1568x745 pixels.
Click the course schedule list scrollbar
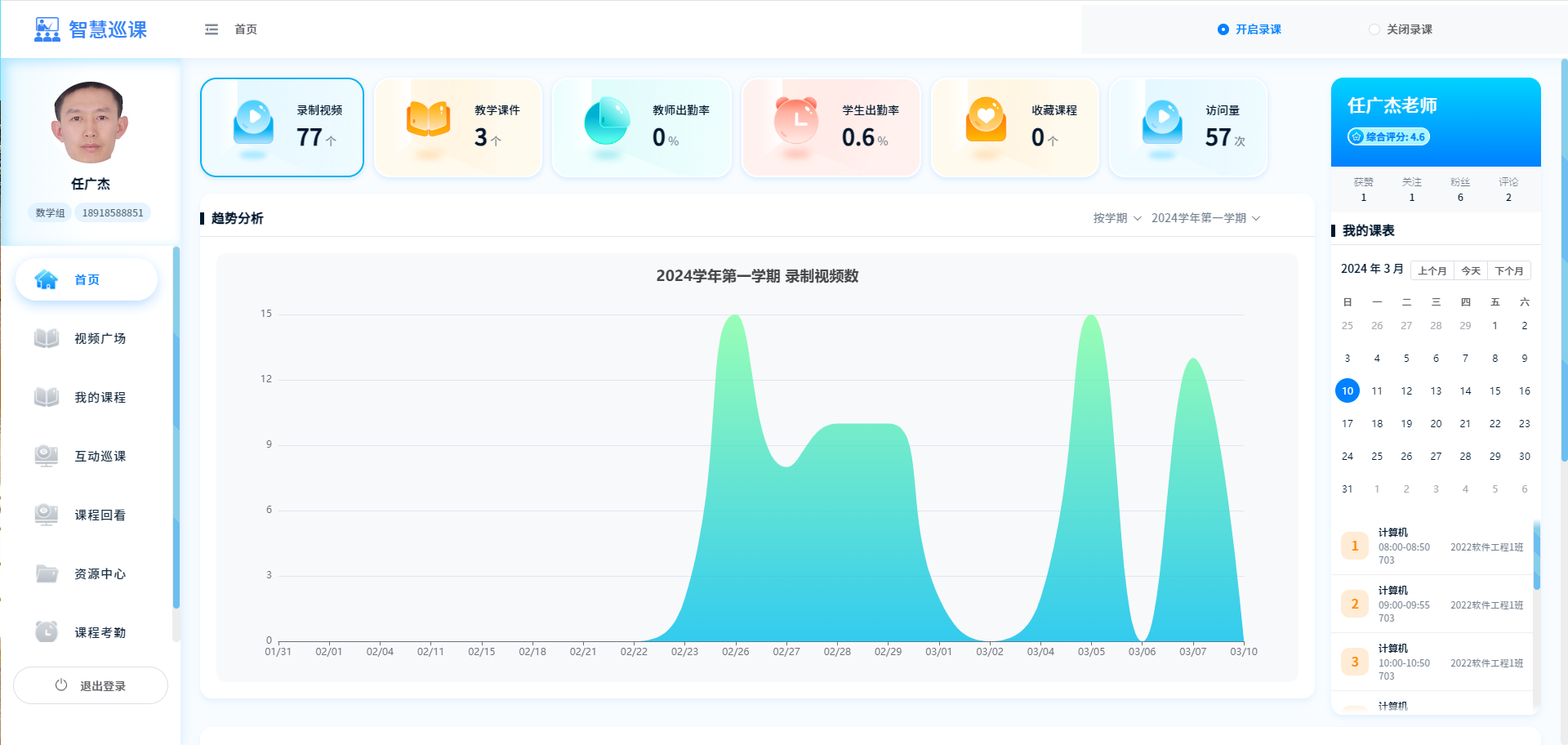(x=1536, y=555)
